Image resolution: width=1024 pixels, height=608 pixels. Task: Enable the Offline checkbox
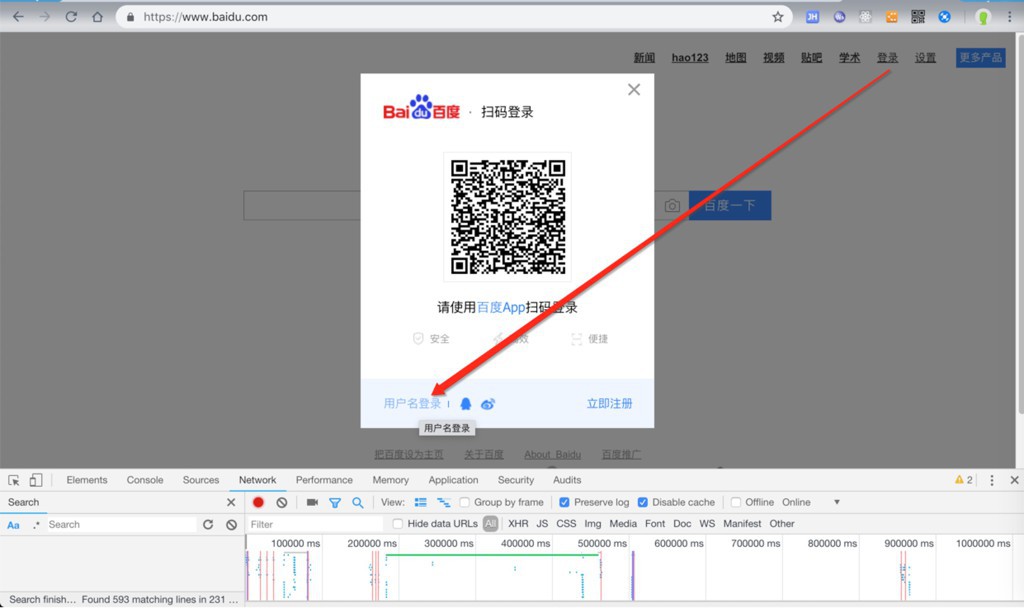tap(736, 502)
